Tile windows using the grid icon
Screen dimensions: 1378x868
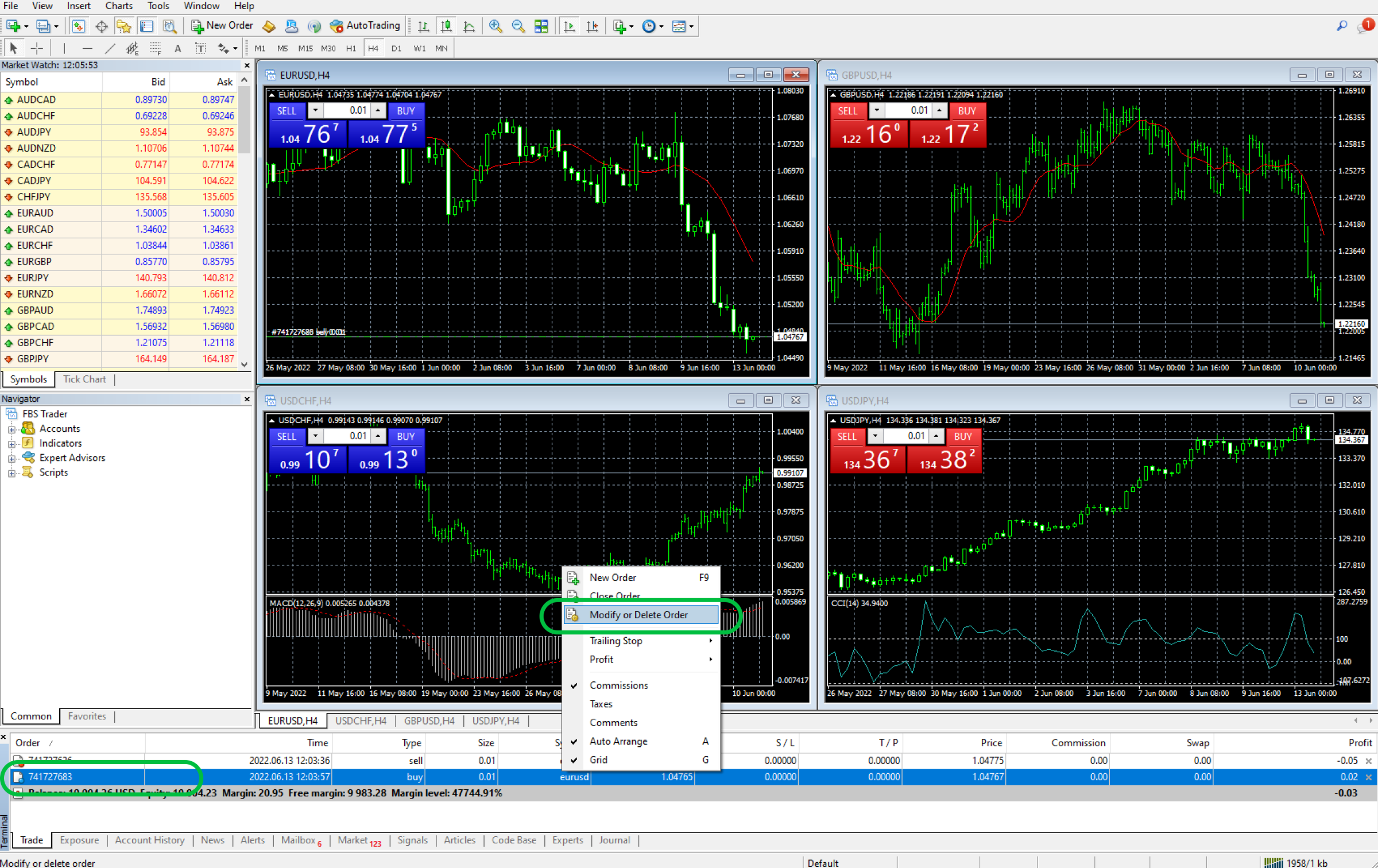click(541, 26)
